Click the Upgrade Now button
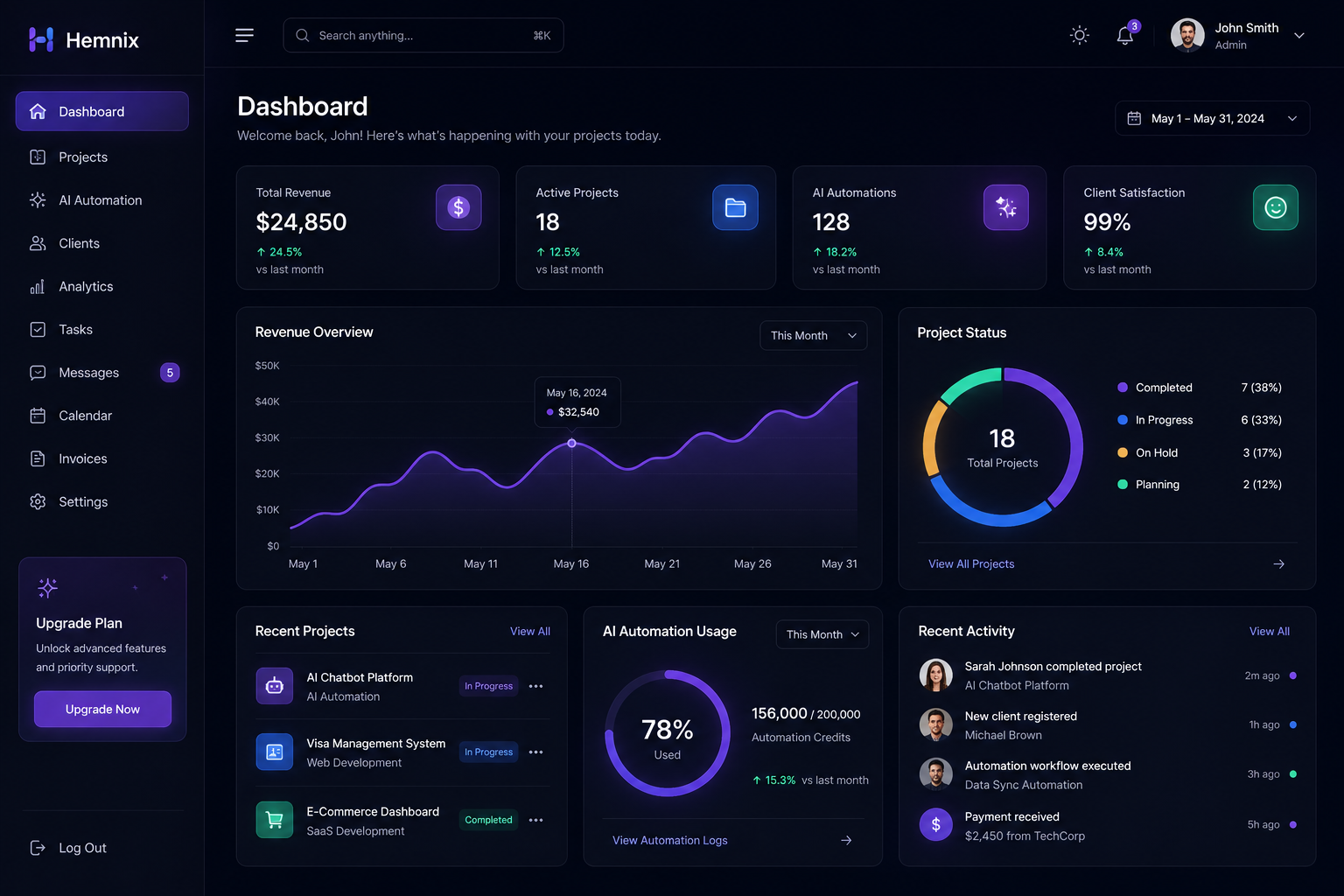1344x896 pixels. (102, 709)
